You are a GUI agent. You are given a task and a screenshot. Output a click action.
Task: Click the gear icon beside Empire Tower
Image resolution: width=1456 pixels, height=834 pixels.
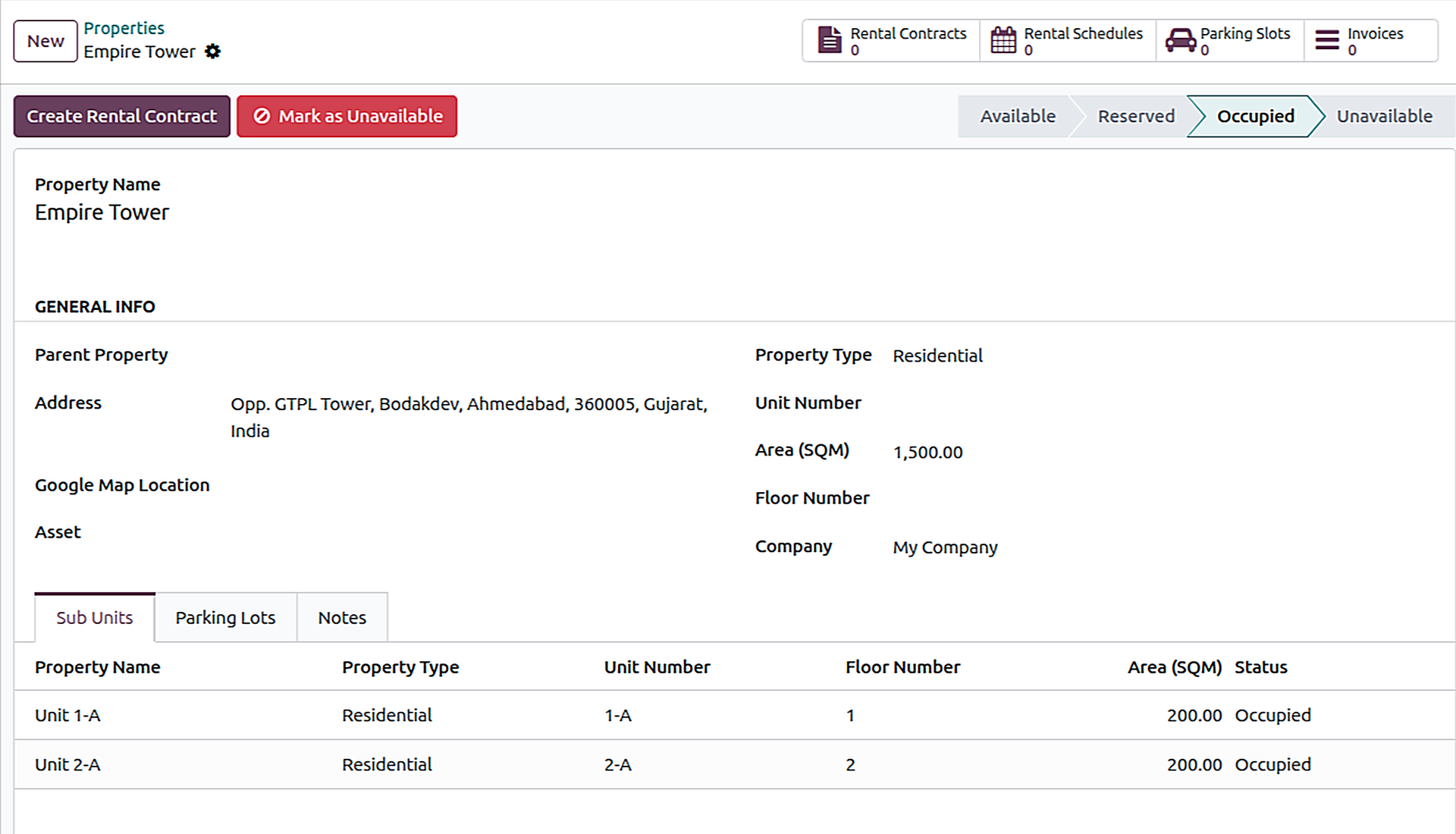click(x=213, y=52)
